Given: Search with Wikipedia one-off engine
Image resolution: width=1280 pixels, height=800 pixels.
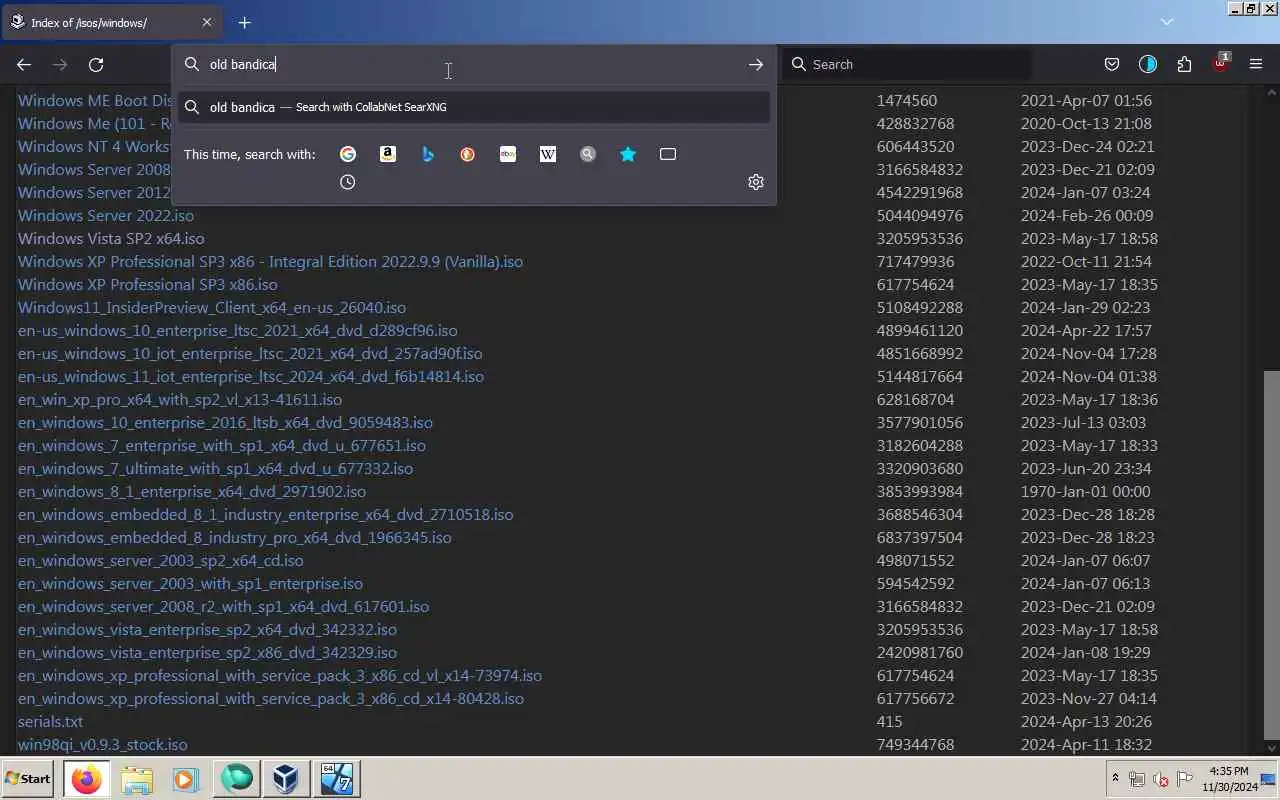Looking at the screenshot, I should 548,154.
